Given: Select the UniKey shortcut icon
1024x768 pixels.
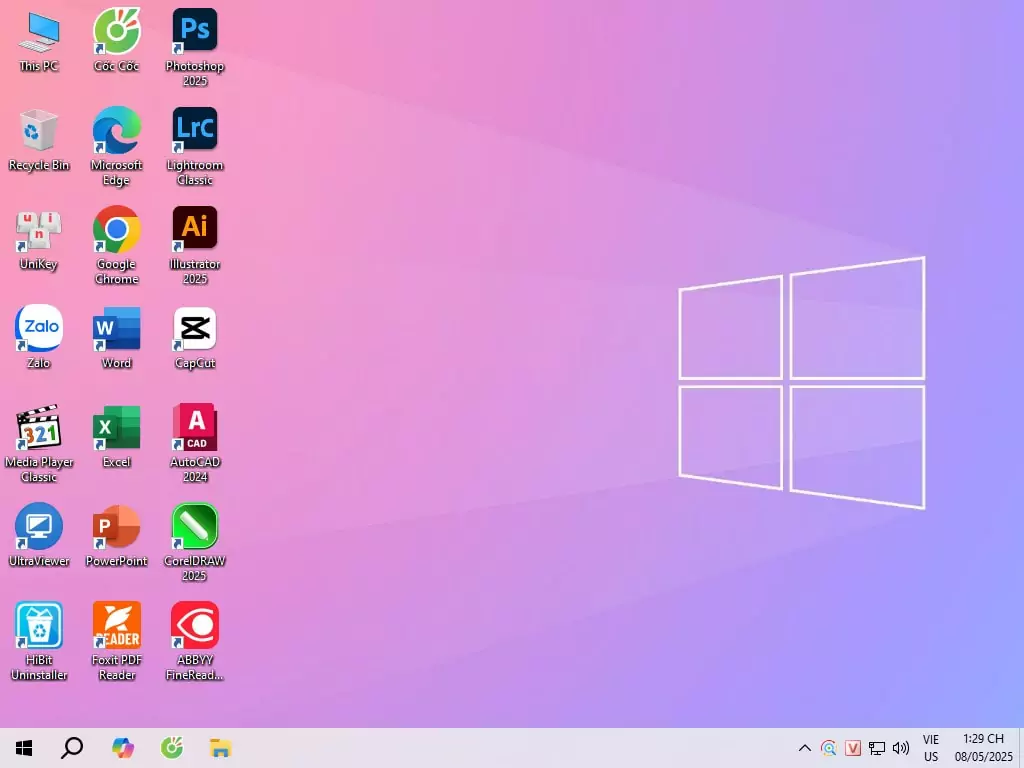Looking at the screenshot, I should pos(39,239).
